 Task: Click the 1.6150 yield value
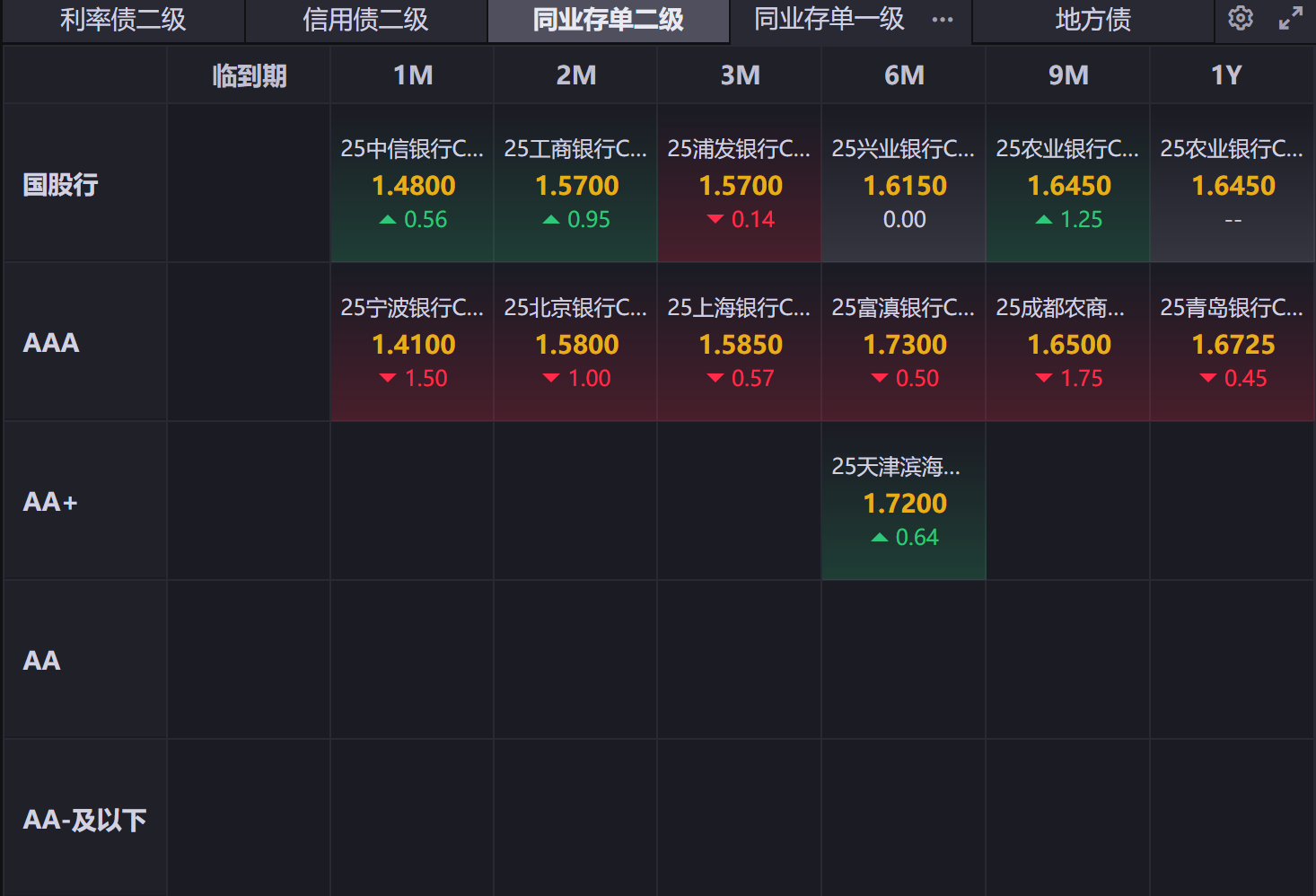pyautogui.click(x=905, y=186)
